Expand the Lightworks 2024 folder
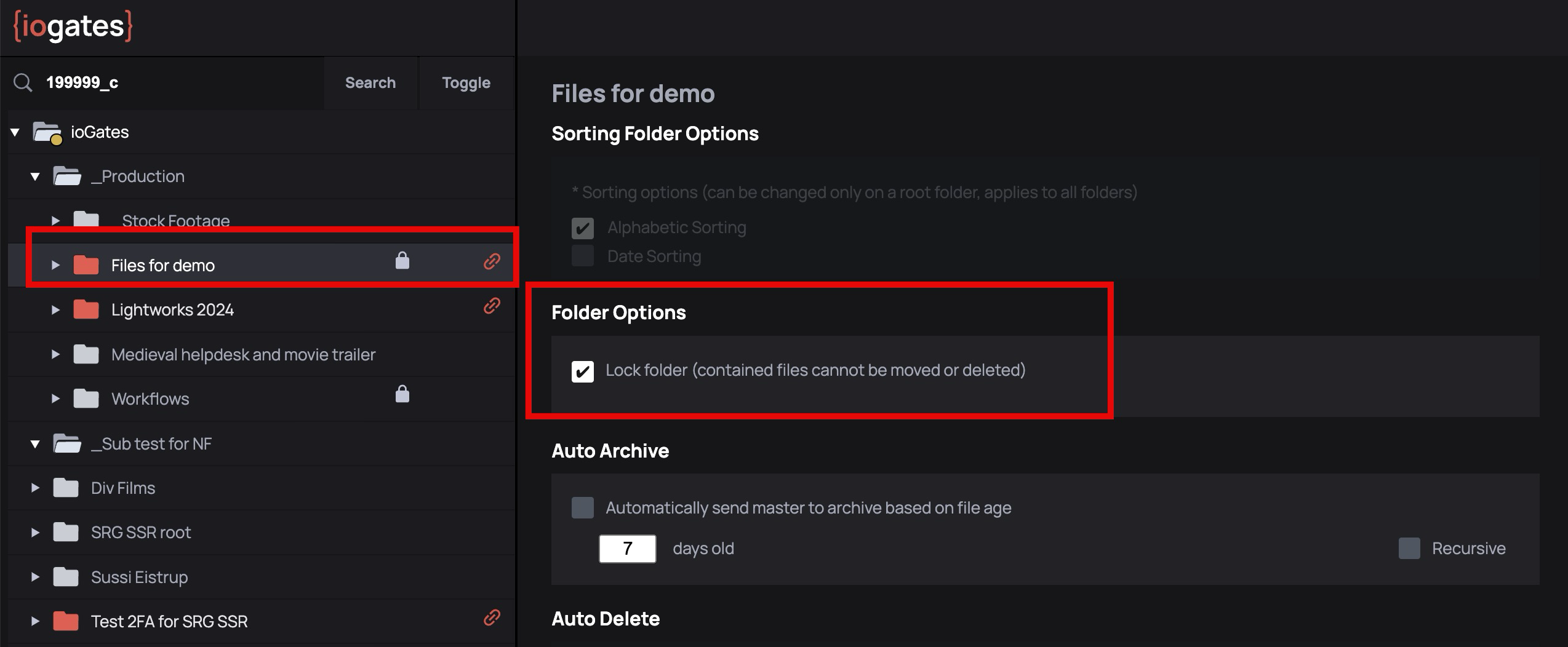The height and width of the screenshot is (647, 1568). (x=55, y=310)
